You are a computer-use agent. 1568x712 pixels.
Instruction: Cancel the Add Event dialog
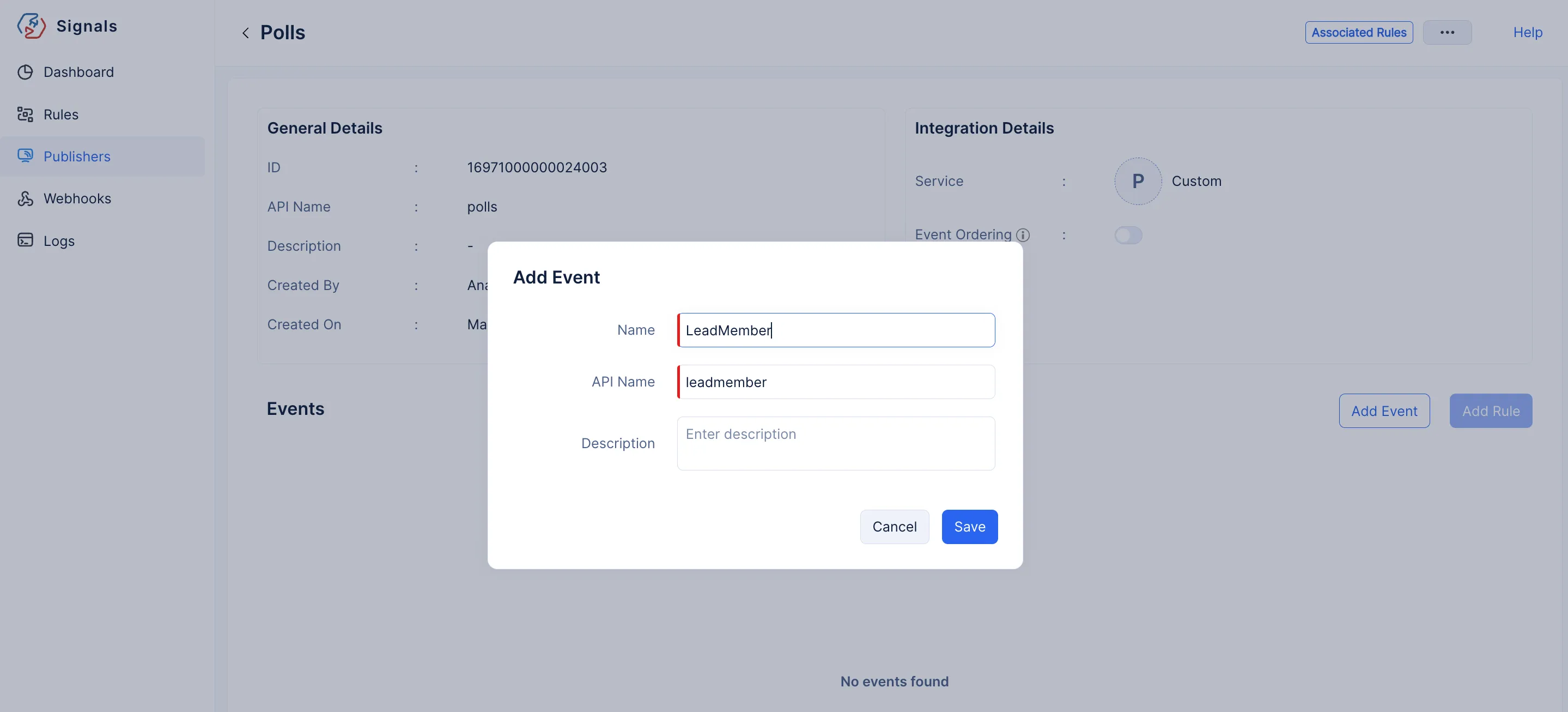click(x=894, y=527)
